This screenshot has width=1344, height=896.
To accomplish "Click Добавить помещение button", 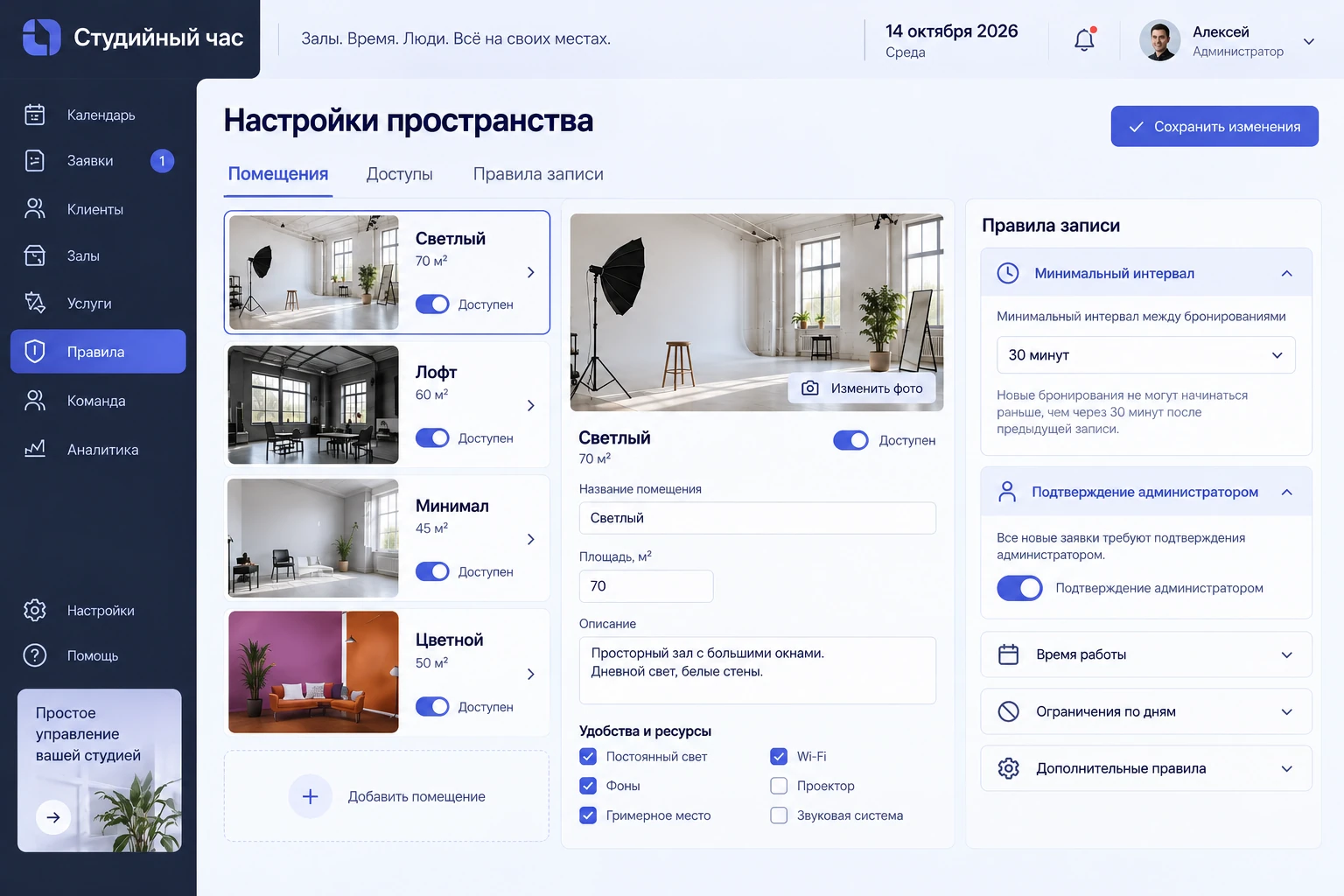I will pos(387,796).
